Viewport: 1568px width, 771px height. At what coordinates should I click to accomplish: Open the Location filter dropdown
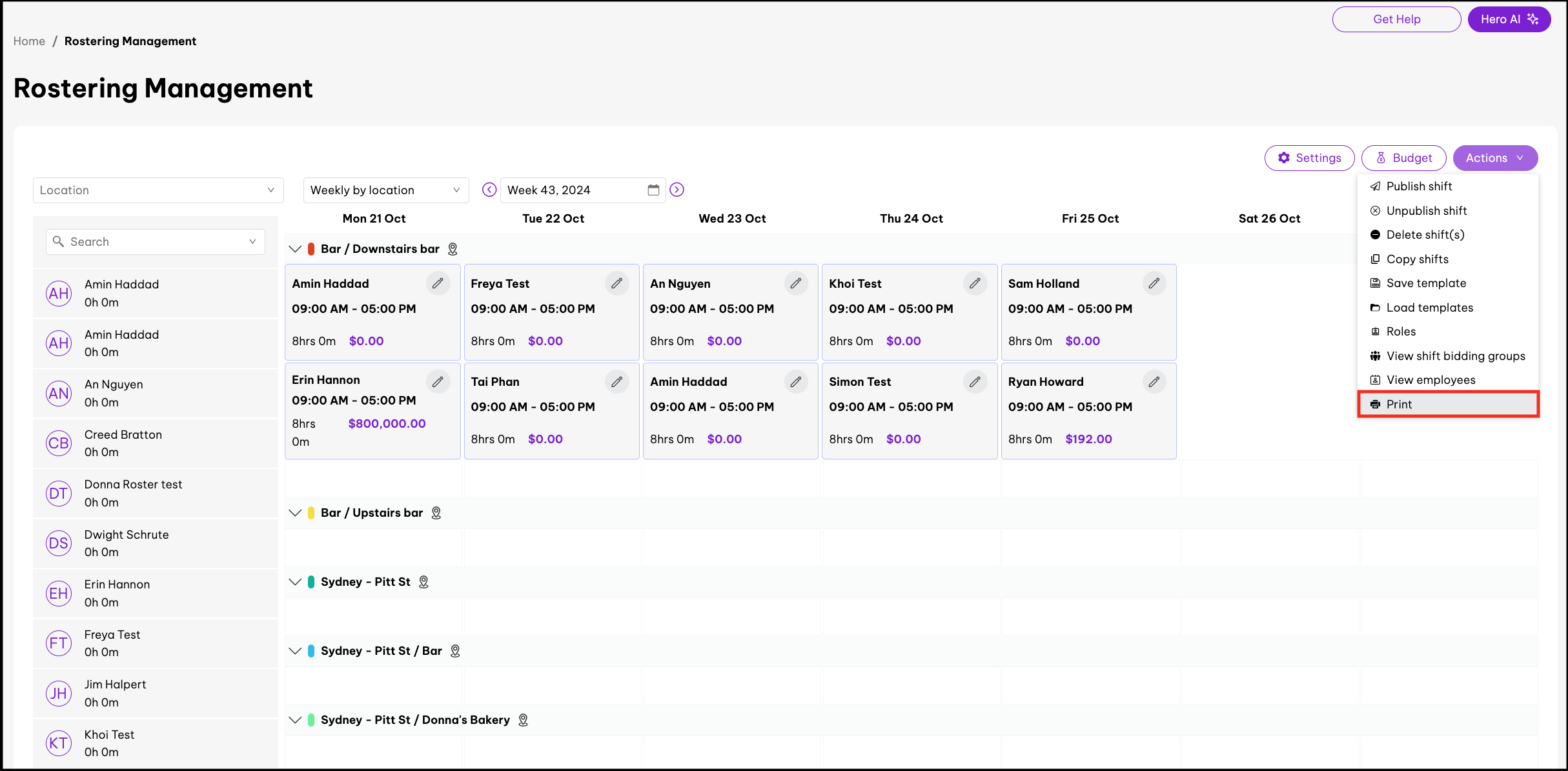[x=158, y=190]
